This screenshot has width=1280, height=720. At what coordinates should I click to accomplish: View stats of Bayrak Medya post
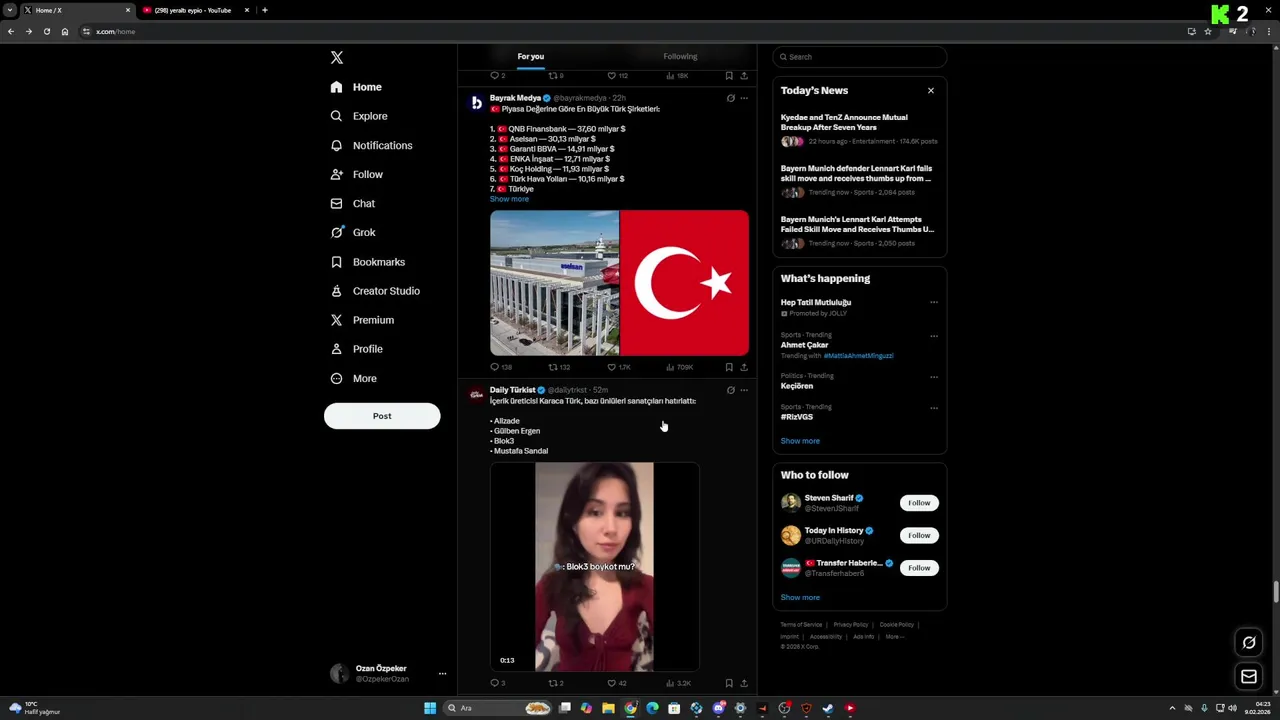point(679,367)
